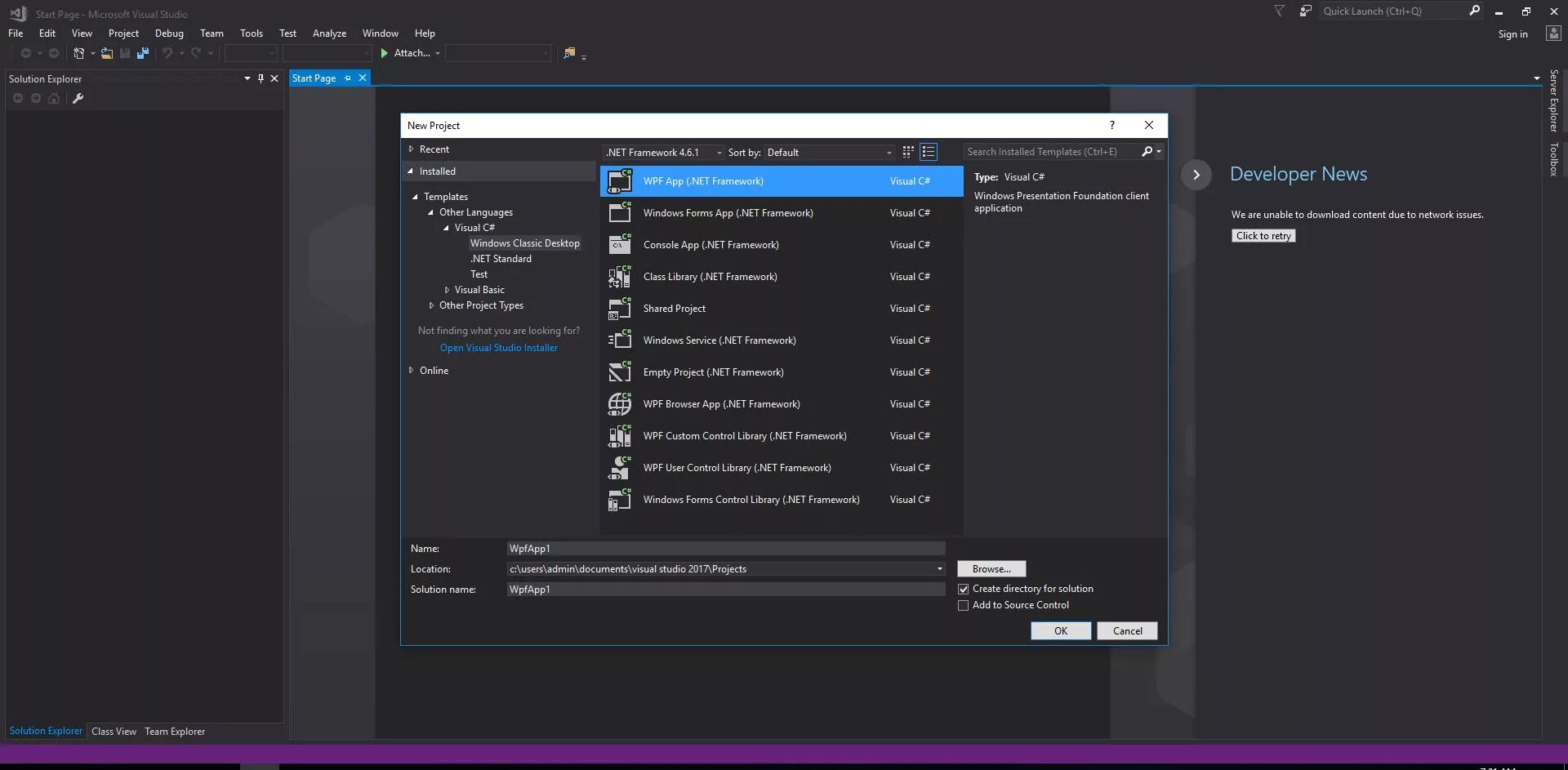1568x770 pixels.
Task: Open the Solution Explorer window options dropdown
Action: 247,78
